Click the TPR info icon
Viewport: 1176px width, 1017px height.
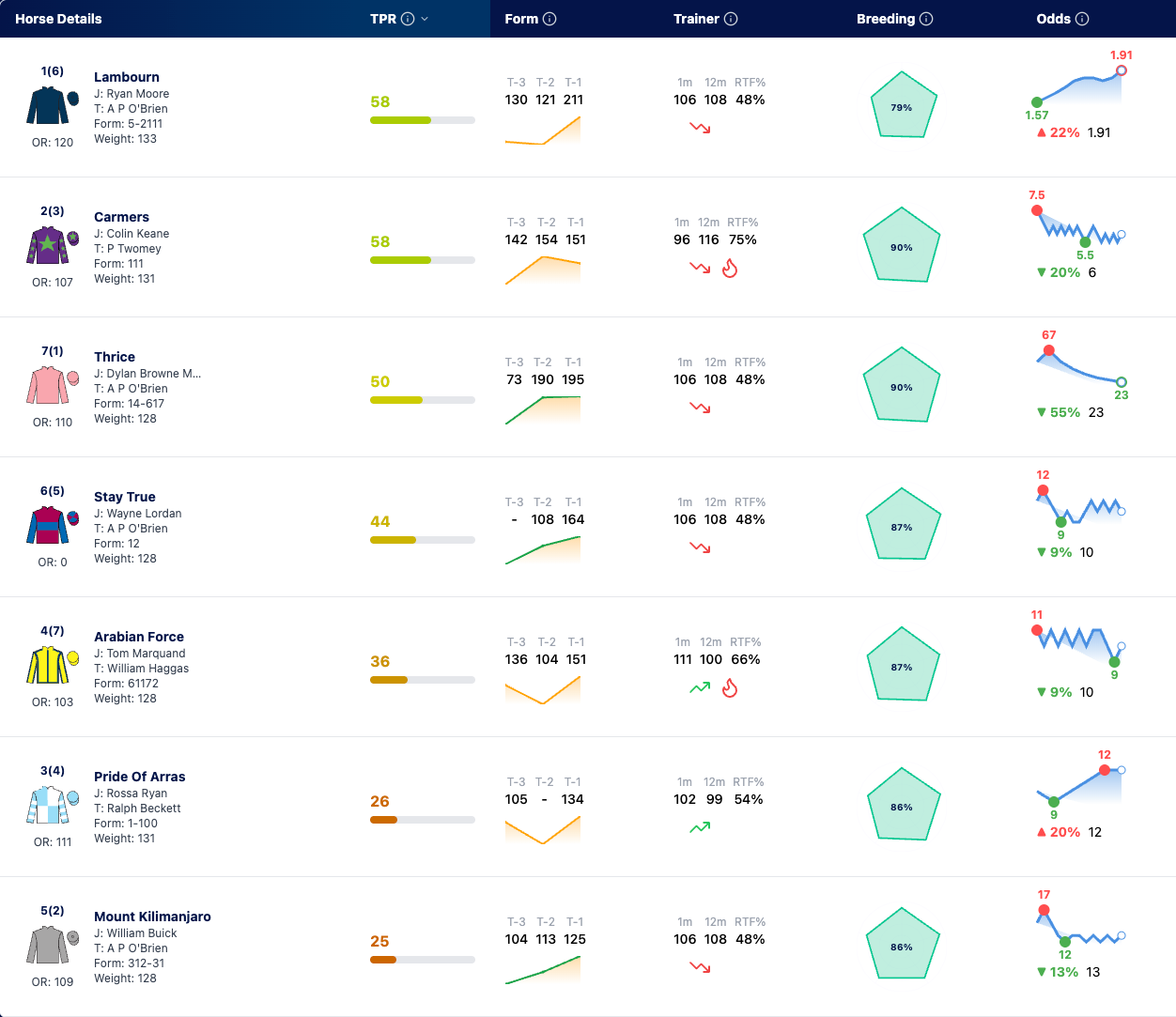tap(408, 19)
